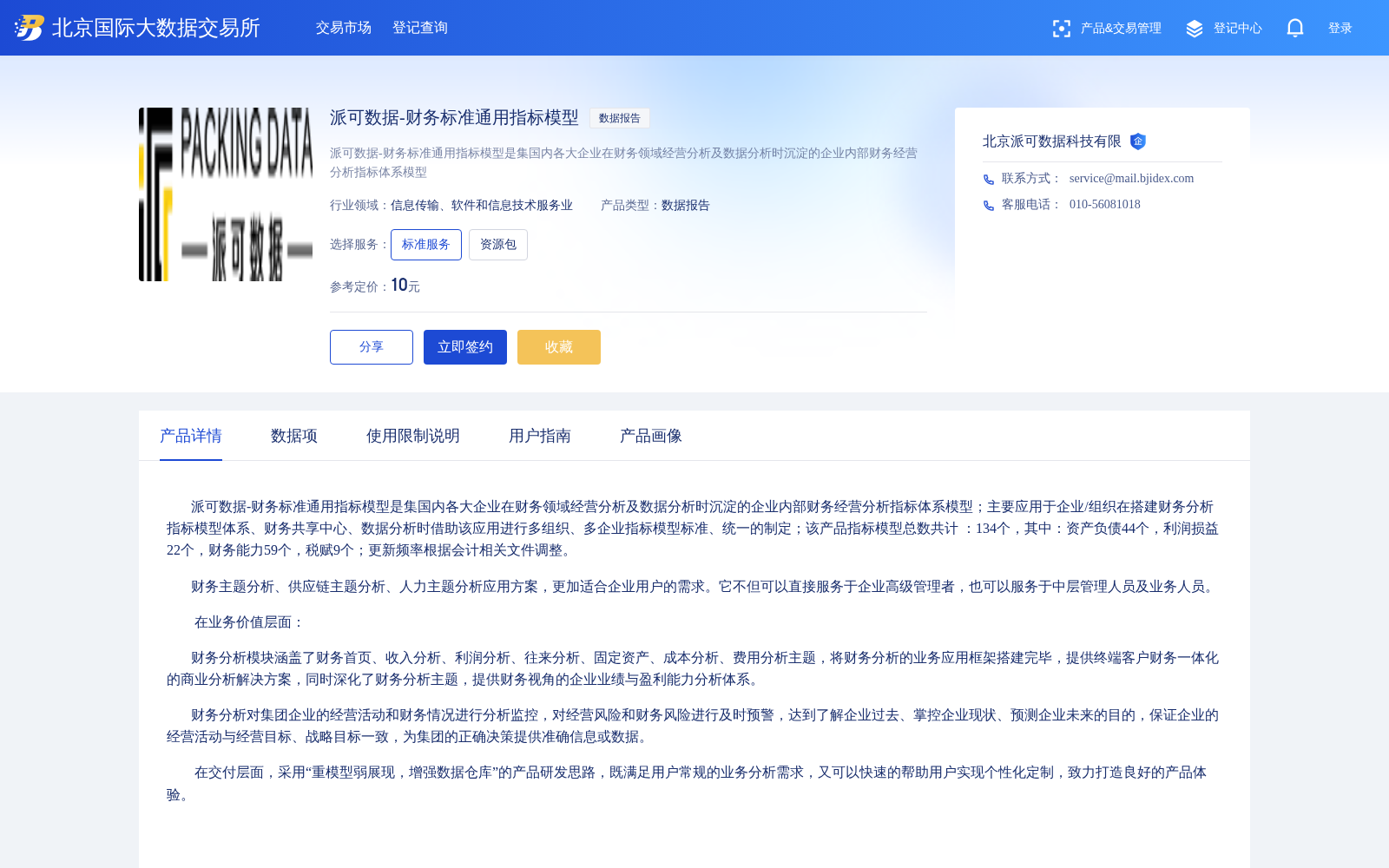Click the phone icon beside 客服电话
This screenshot has width=1389, height=868.
[x=989, y=206]
